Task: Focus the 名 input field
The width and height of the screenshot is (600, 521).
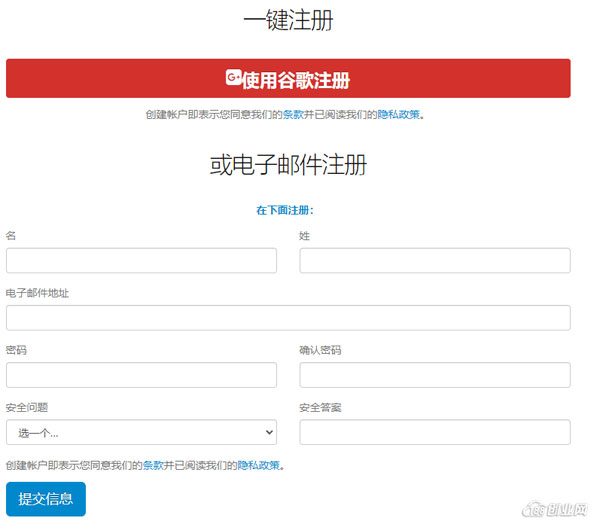Action: [x=141, y=260]
